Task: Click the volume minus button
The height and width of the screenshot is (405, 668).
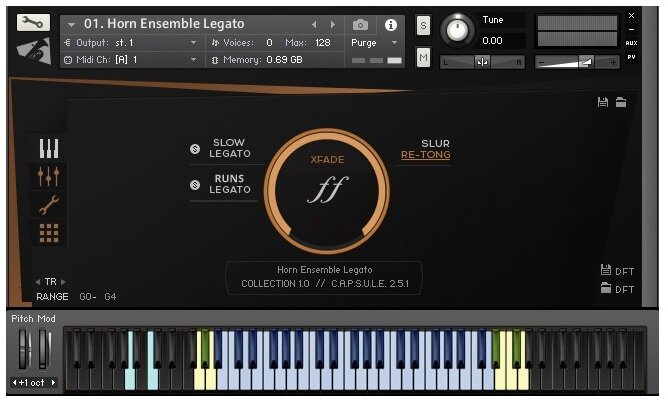Action: click(x=541, y=63)
